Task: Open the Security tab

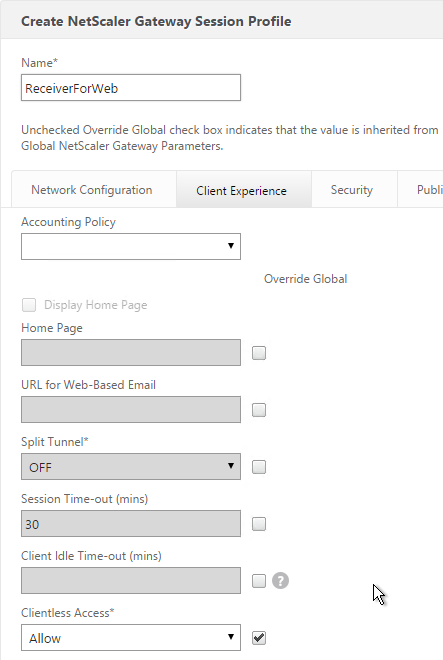Action: 354,190
